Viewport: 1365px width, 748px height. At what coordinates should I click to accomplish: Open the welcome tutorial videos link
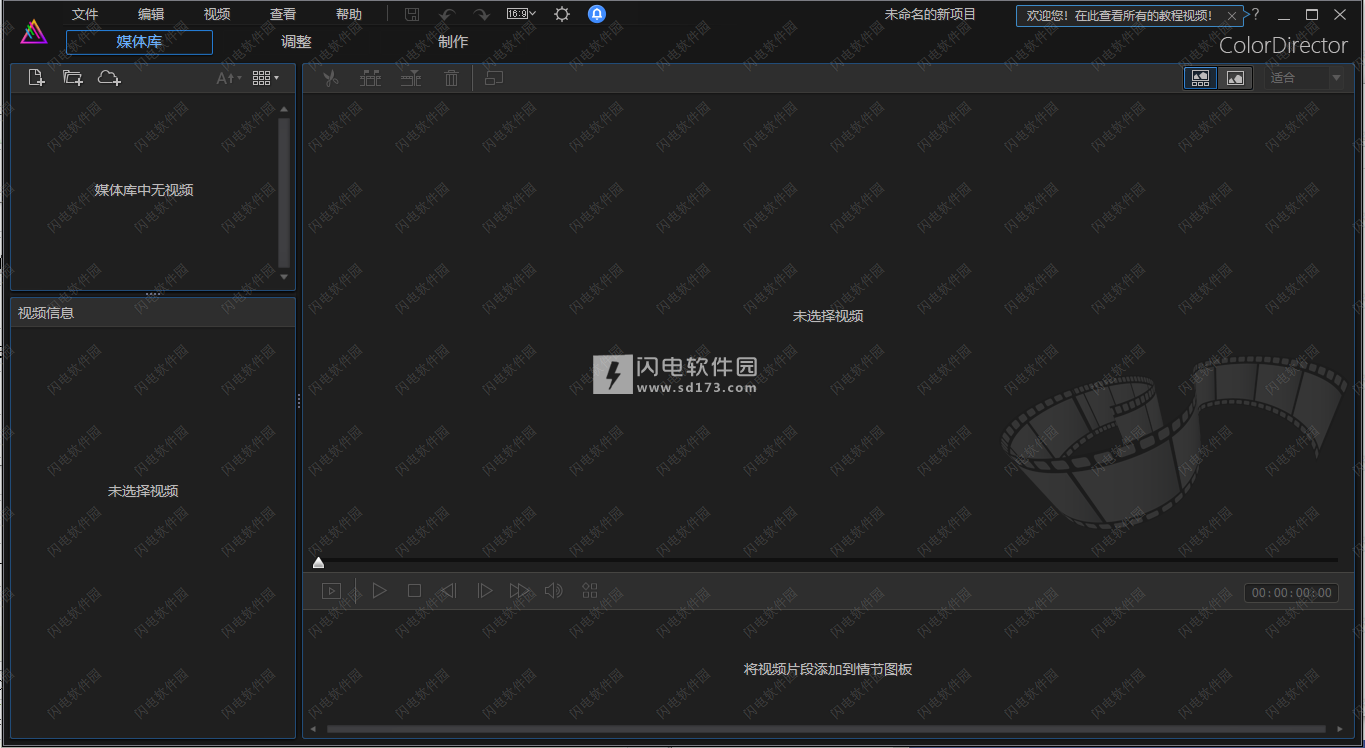1119,16
